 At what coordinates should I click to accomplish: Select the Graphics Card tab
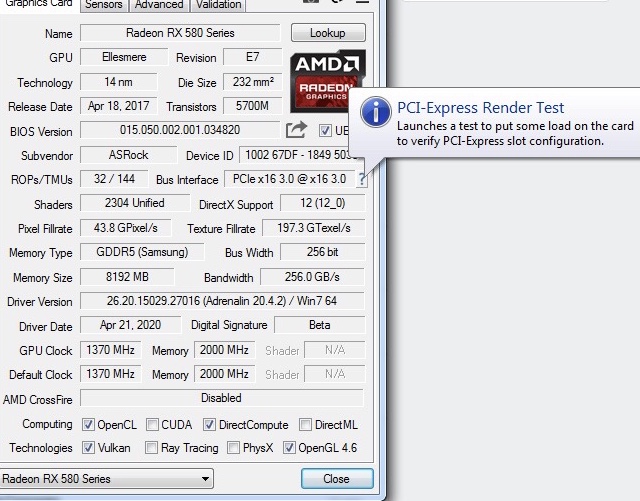click(x=39, y=4)
